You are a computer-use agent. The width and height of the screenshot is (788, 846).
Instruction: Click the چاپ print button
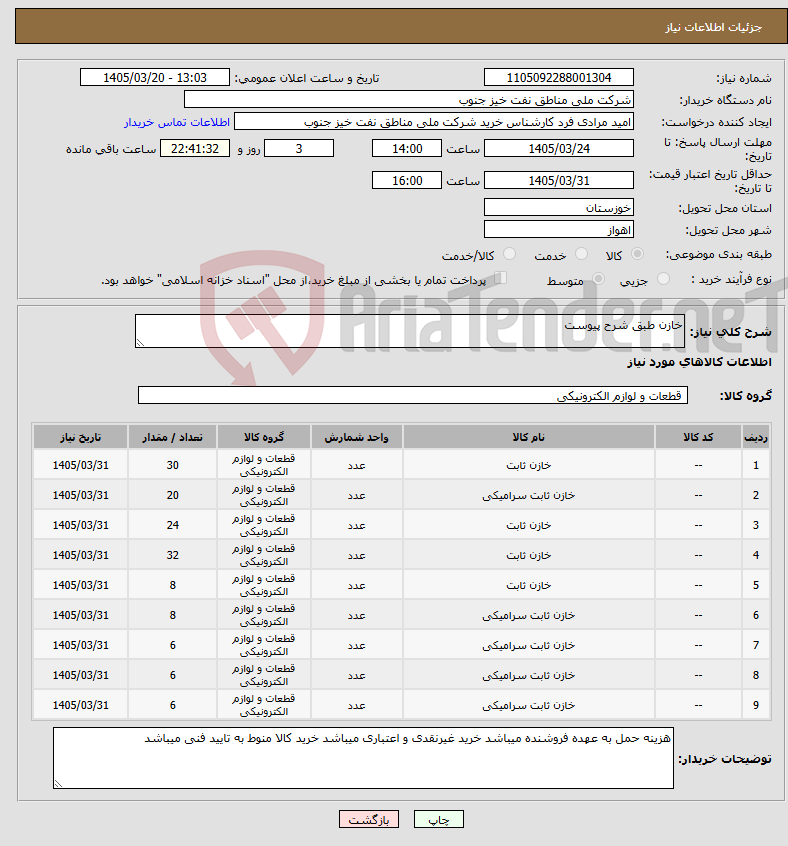pos(438,820)
